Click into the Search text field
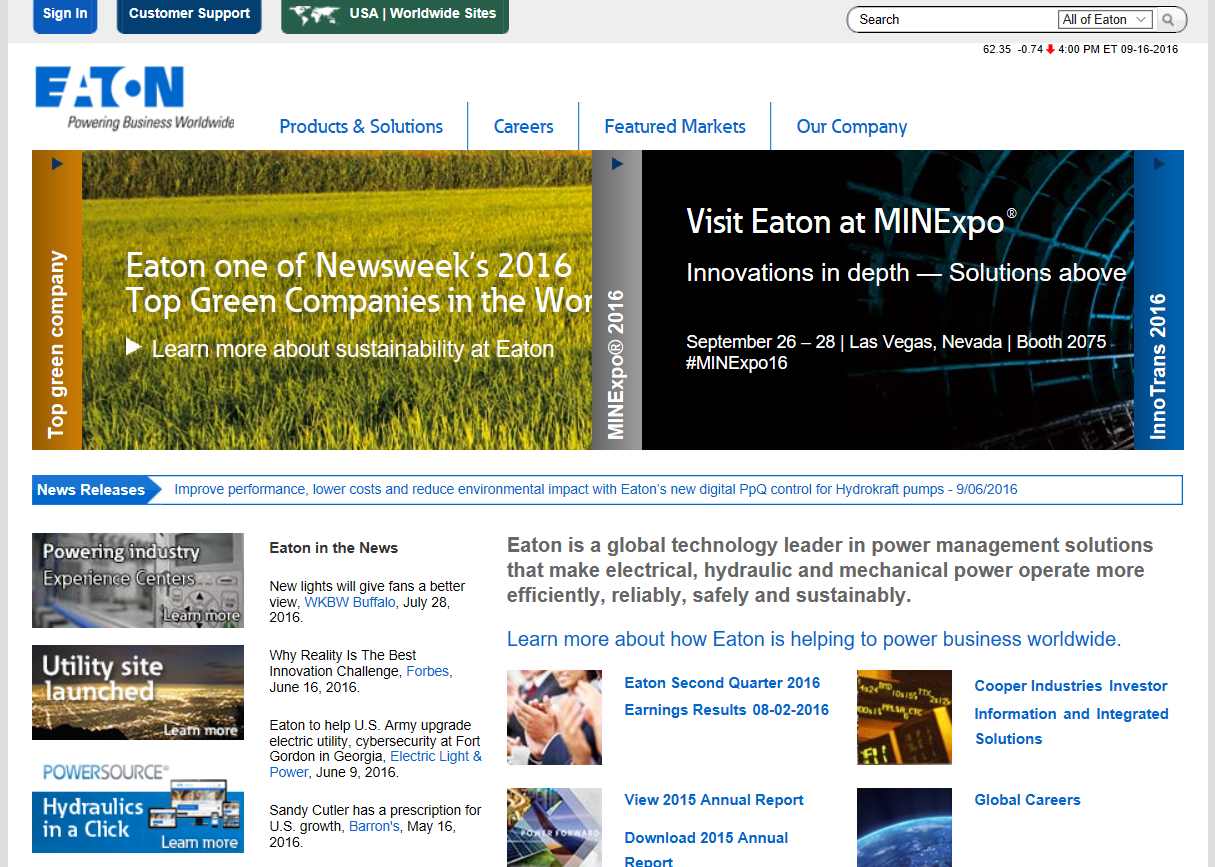1215x867 pixels. (950, 20)
